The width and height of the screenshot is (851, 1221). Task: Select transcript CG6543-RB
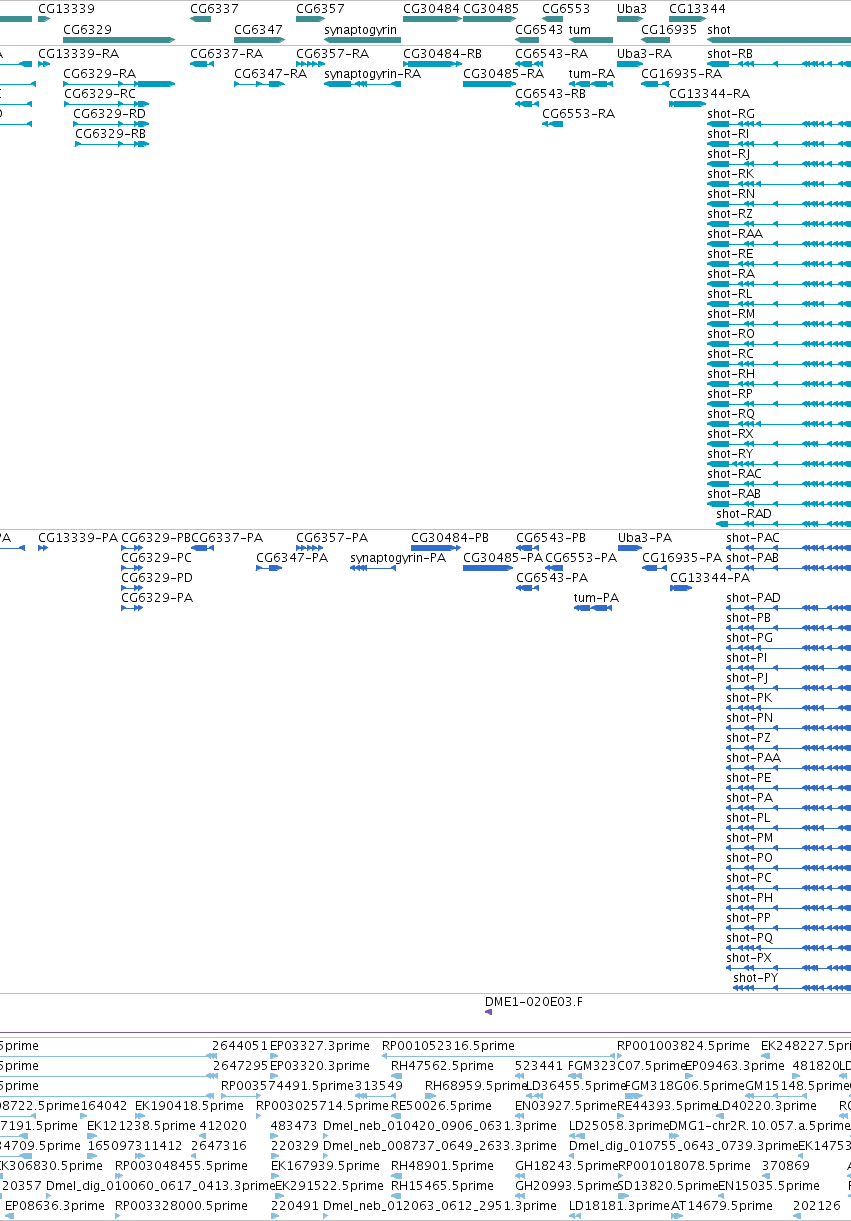(551, 93)
